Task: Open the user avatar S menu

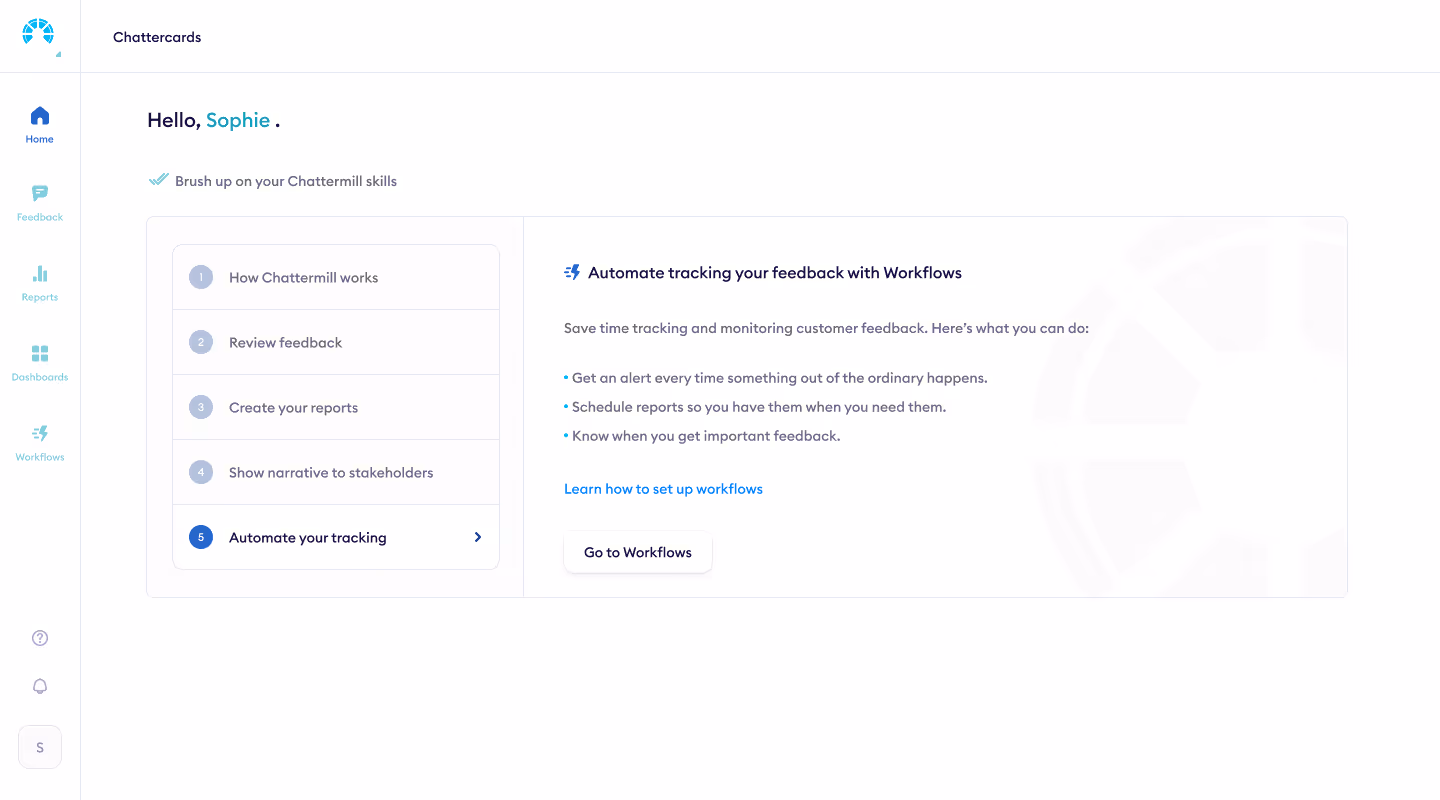Action: (40, 747)
